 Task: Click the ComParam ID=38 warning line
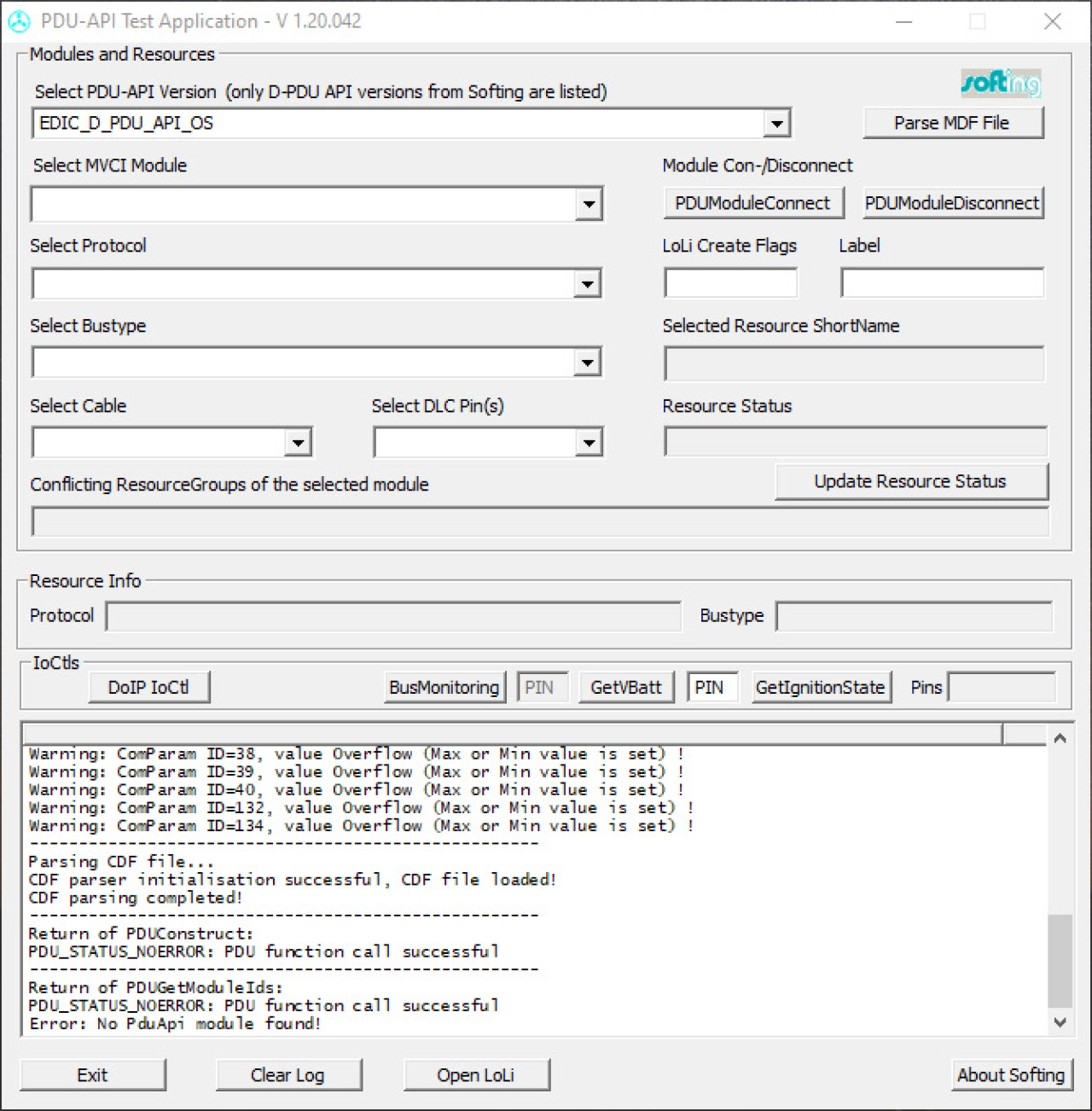click(x=356, y=753)
